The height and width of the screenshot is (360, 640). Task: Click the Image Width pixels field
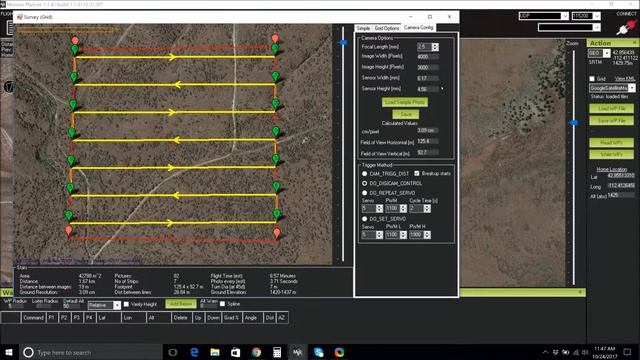(428, 57)
